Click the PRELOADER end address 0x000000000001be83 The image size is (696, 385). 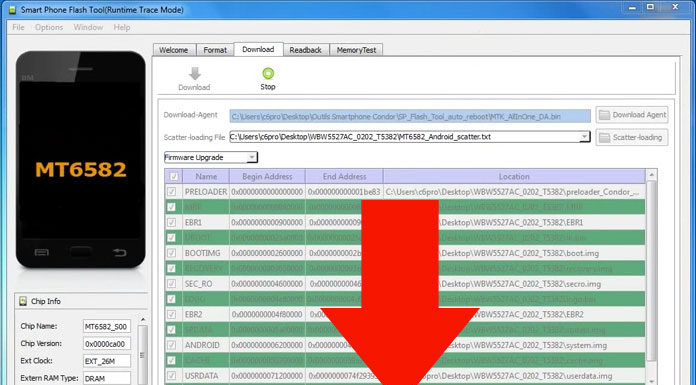[344, 192]
